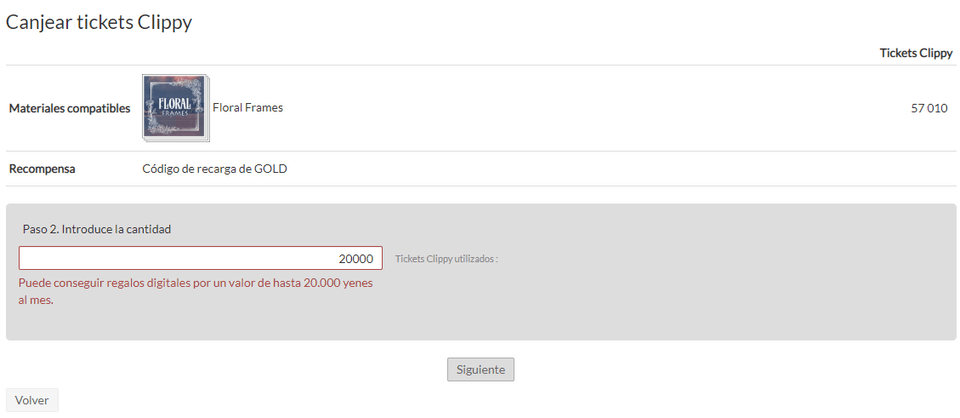This screenshot has height=418, width=960.
Task: Focus the ticket quantity input field
Action: point(200,258)
